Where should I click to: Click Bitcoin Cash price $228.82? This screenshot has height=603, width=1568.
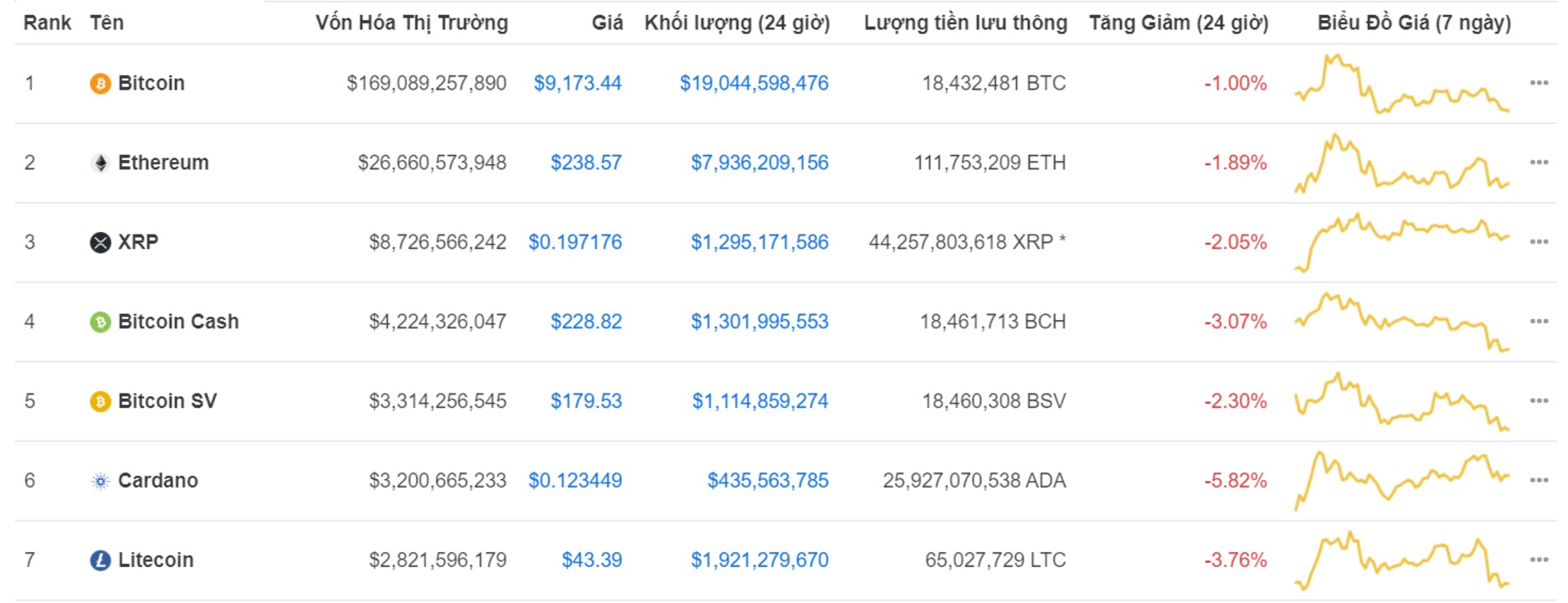pos(586,322)
